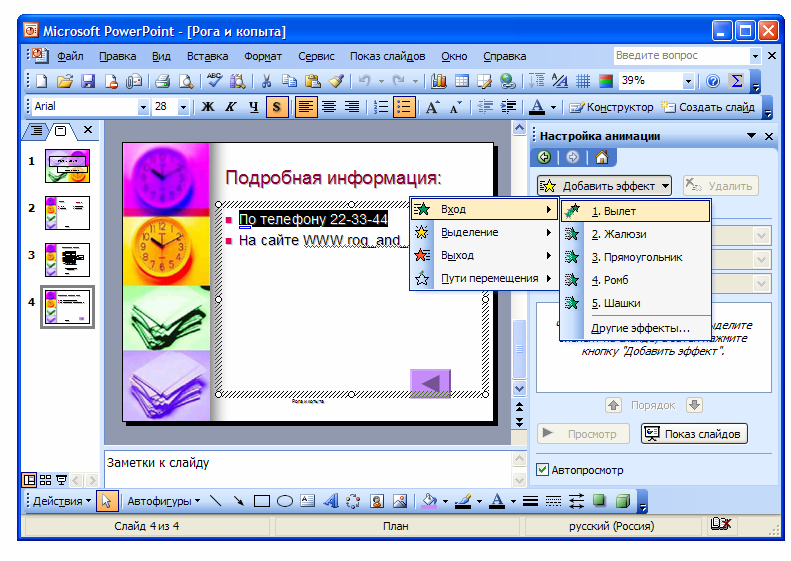Toggle bold formatting Ж button
Screen dimensions: 791x561
click(207, 107)
